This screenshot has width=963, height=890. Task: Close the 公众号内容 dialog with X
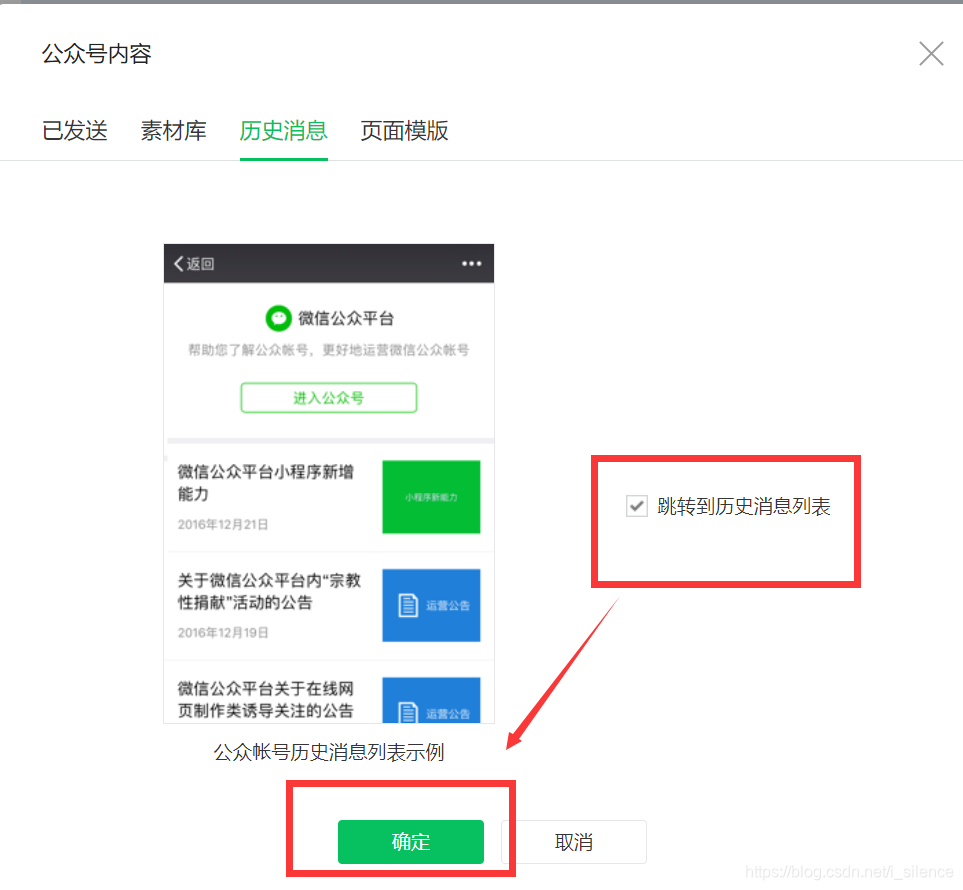click(931, 53)
